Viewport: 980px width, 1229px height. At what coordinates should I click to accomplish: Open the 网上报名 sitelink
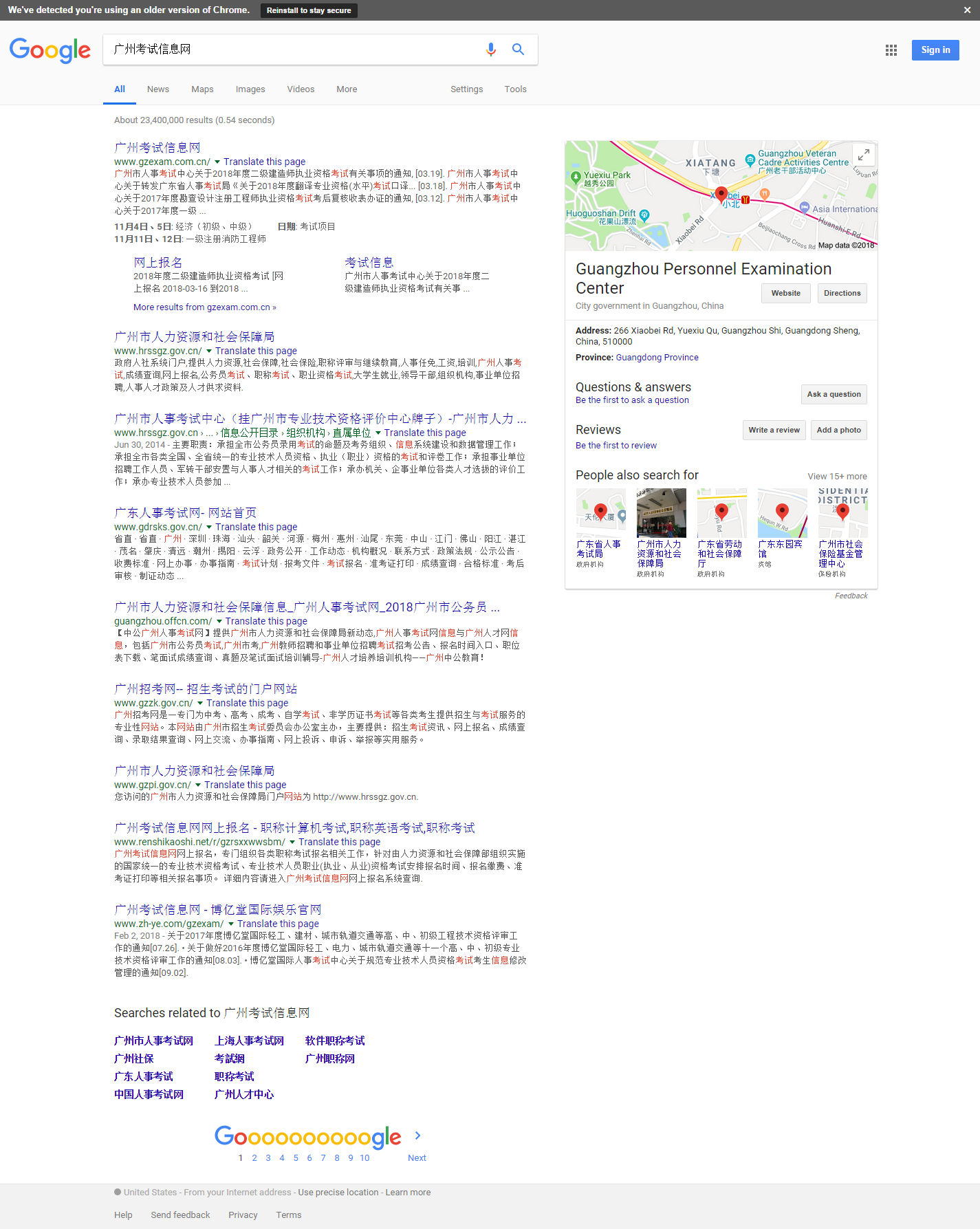[x=157, y=263]
